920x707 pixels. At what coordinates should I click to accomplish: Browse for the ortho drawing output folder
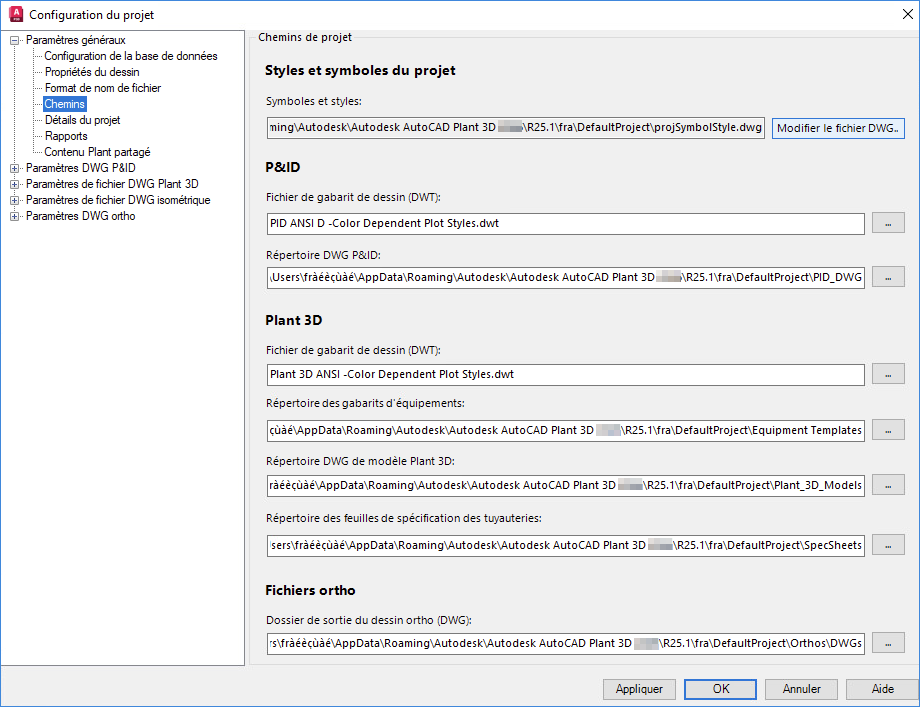pyautogui.click(x=888, y=643)
